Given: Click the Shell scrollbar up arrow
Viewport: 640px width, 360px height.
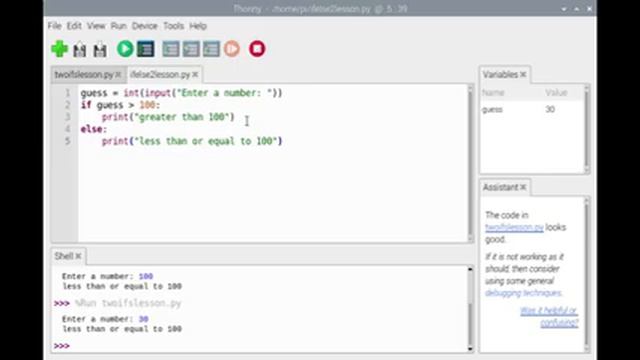Looking at the screenshot, I should [470, 269].
